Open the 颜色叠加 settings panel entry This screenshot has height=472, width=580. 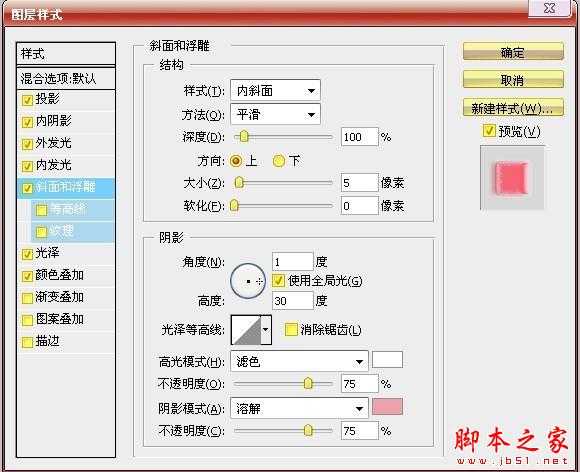point(59,275)
